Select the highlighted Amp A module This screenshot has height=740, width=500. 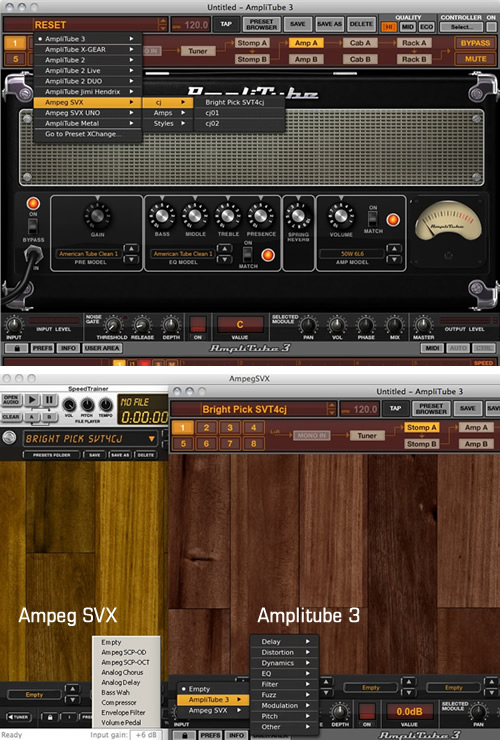[305, 43]
